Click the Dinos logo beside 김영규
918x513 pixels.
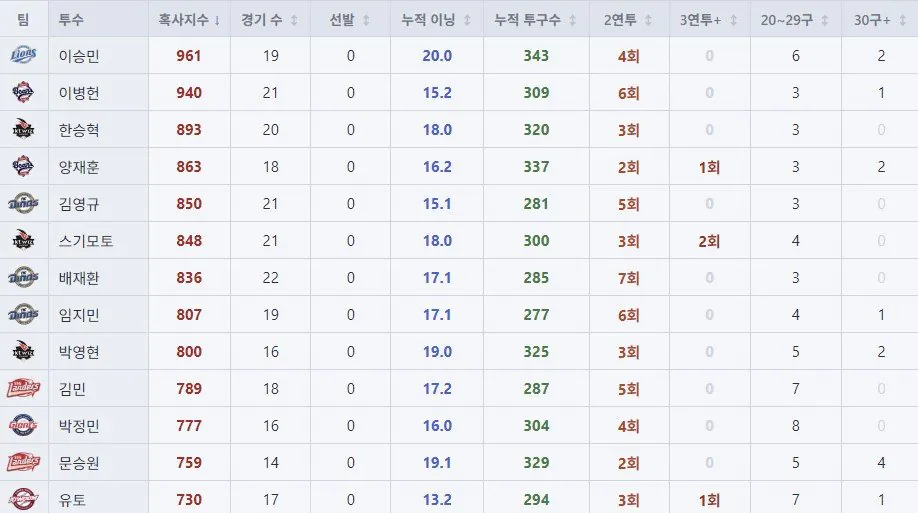(23, 203)
